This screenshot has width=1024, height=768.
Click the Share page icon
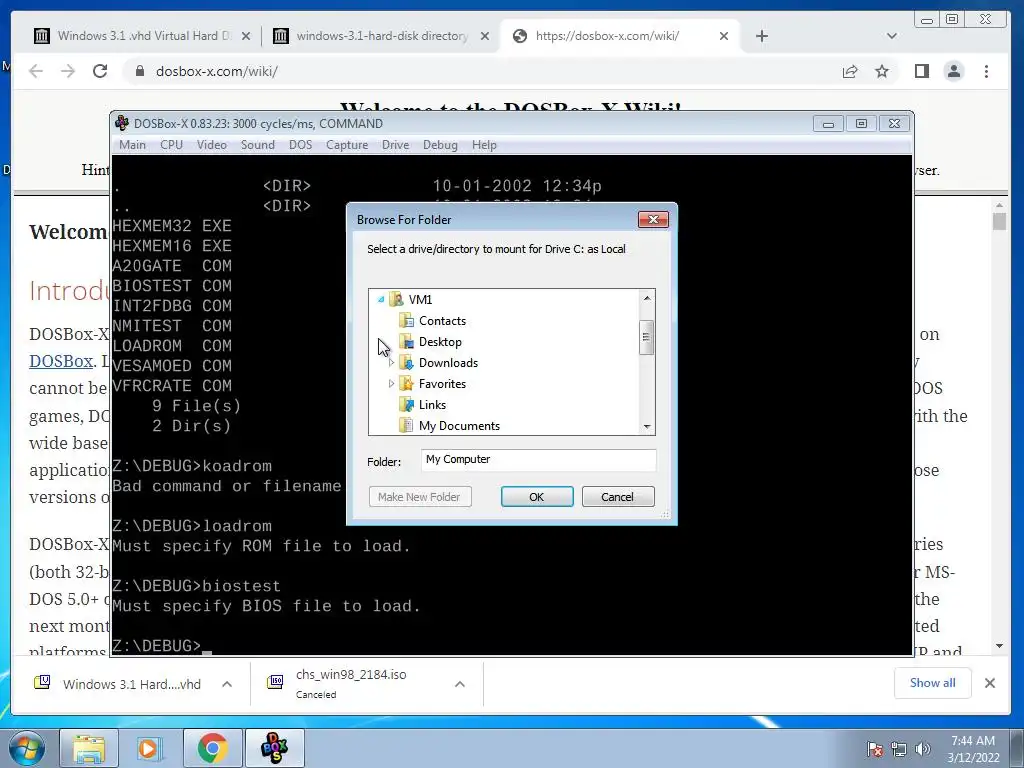click(850, 71)
